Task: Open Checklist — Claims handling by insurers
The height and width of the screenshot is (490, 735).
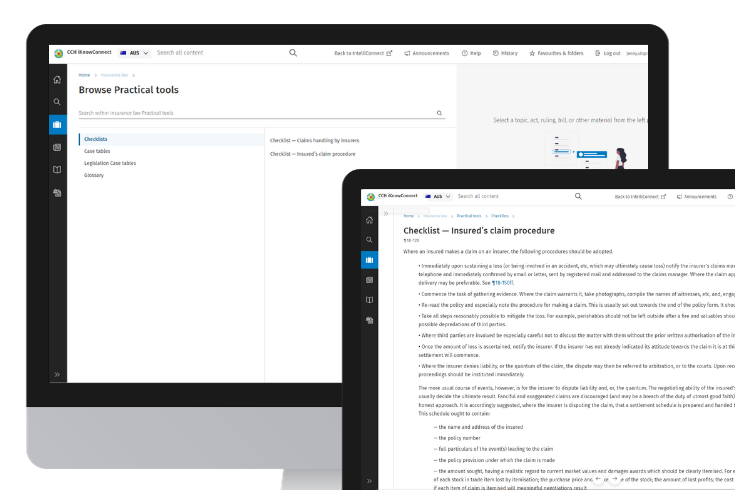Action: 315,139
